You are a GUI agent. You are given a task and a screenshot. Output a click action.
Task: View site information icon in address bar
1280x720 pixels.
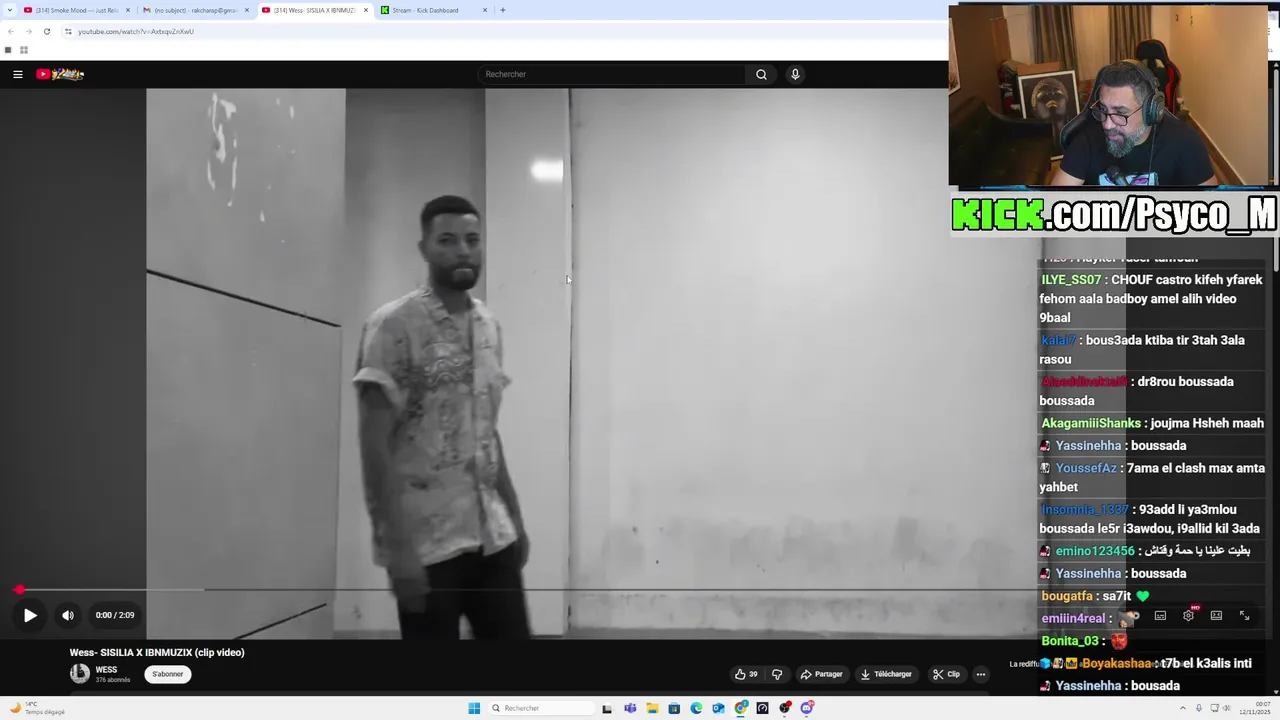tap(68, 31)
